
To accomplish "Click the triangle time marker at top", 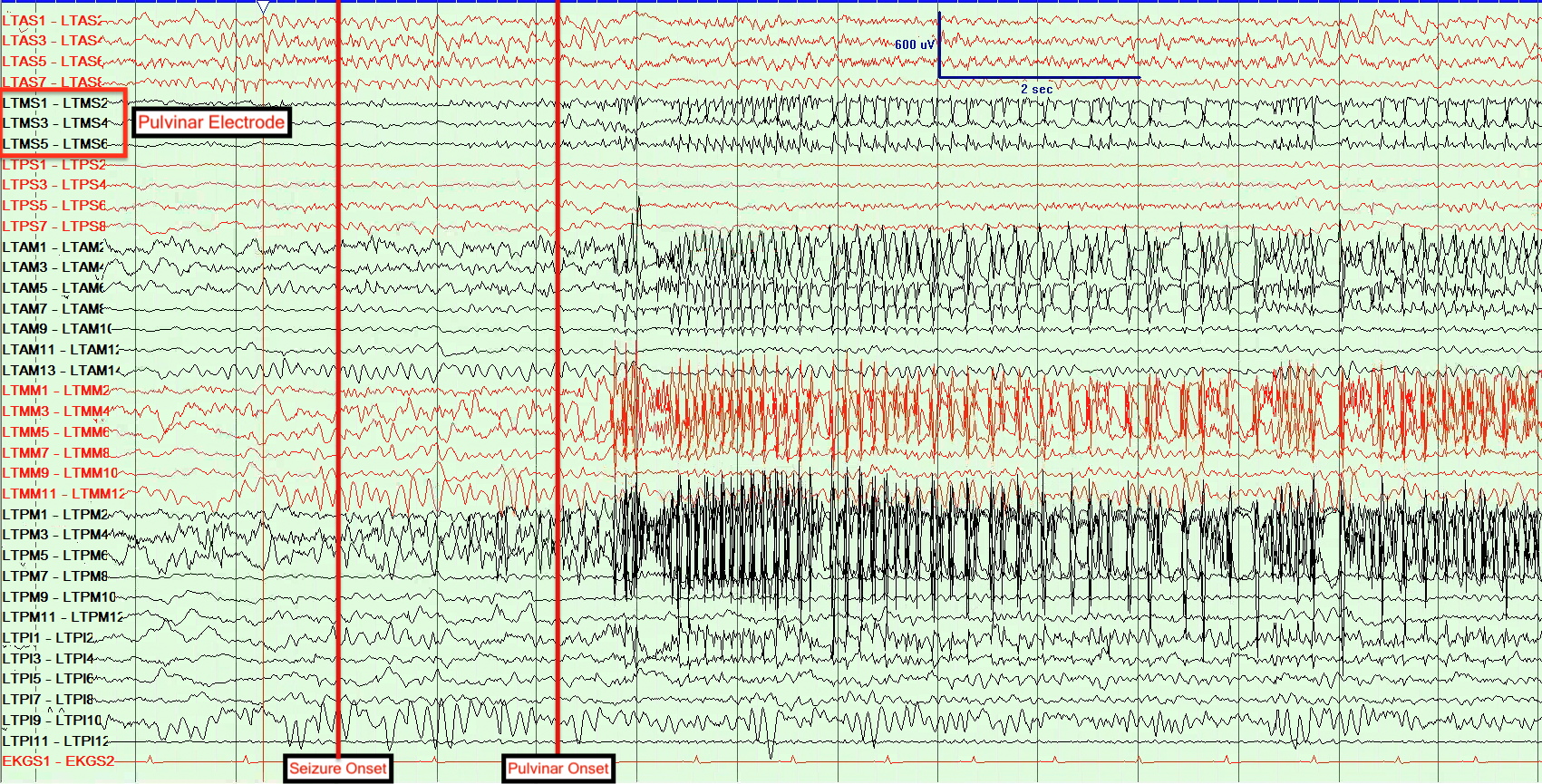I will pos(263,7).
